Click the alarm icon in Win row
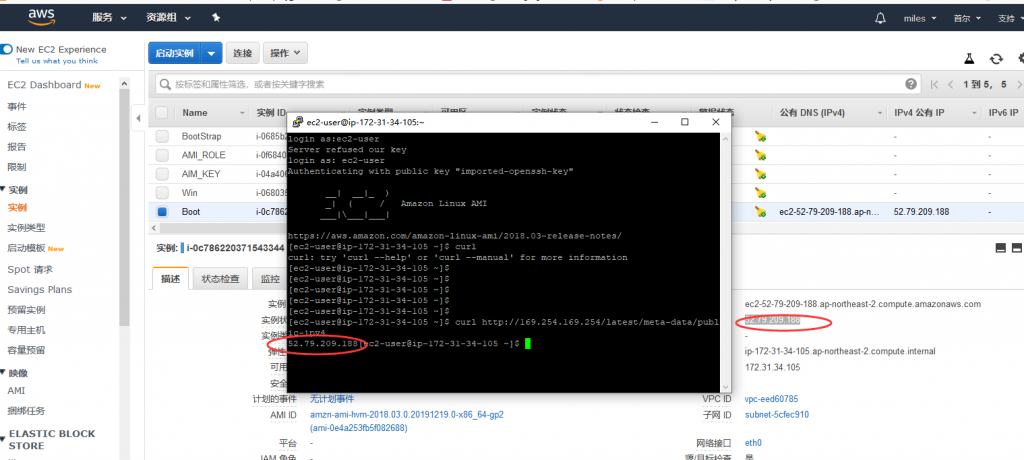Screen dimensions: 1024x460 (761, 193)
